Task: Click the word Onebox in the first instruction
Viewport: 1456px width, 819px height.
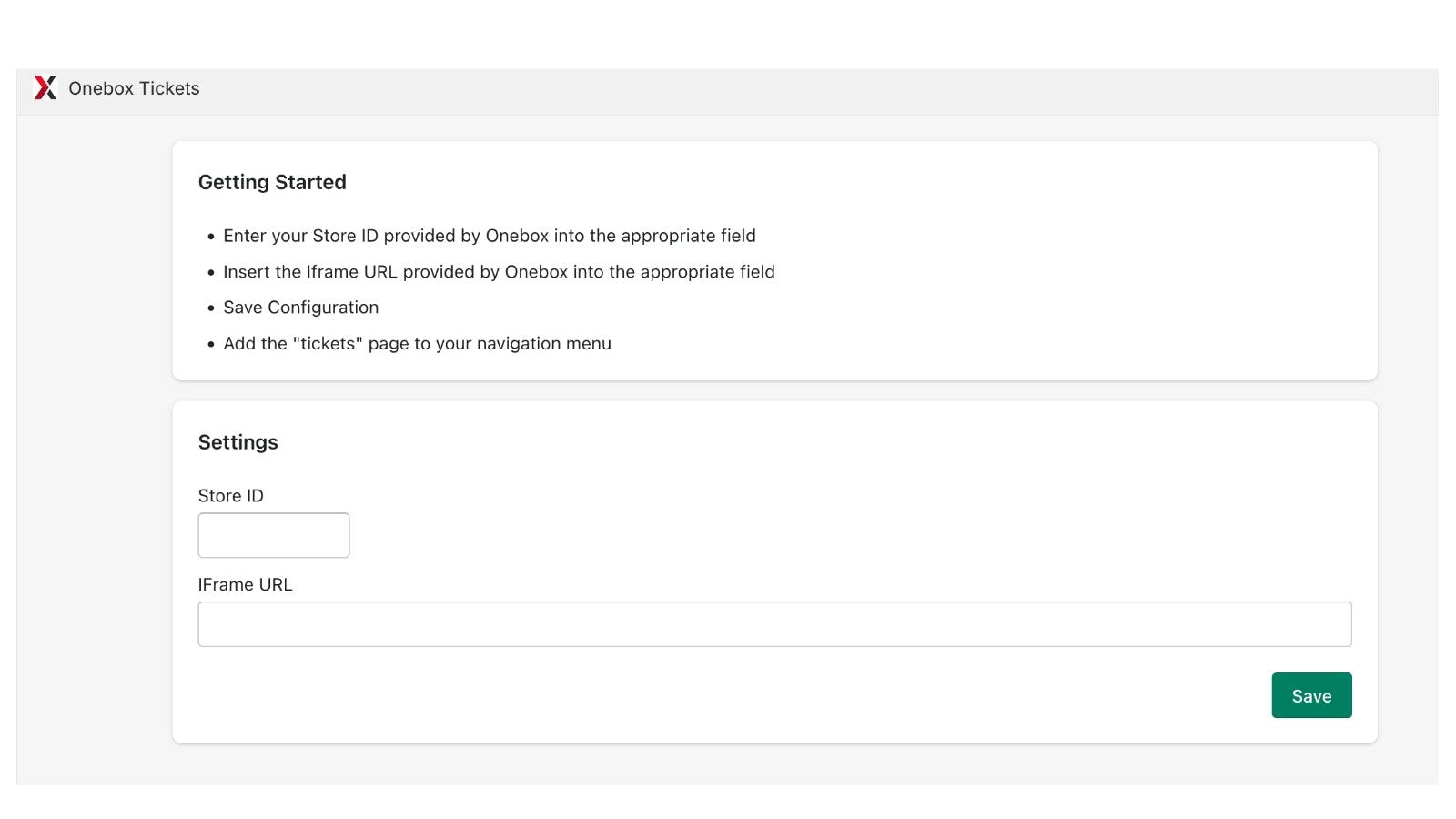Action: point(517,236)
